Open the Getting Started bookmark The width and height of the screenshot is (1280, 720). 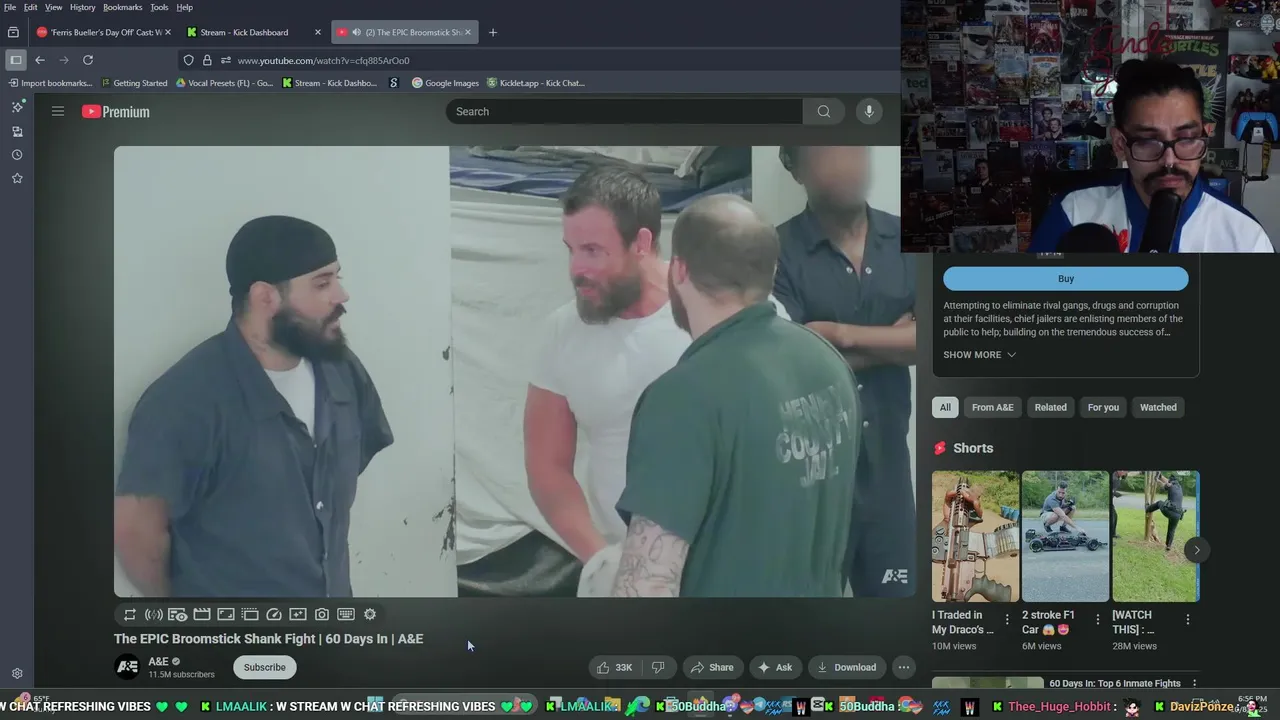[134, 83]
